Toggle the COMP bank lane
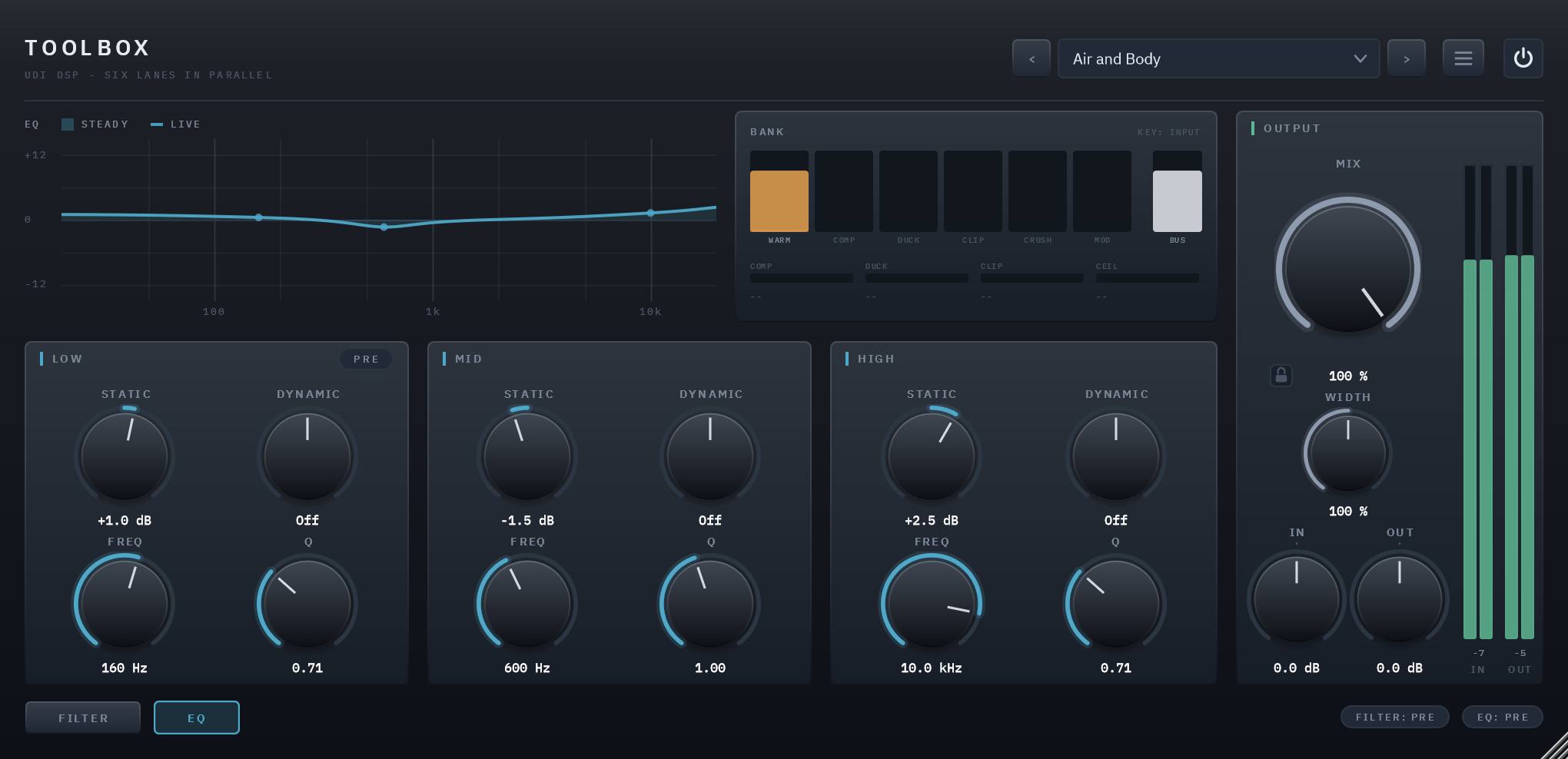The image size is (1568, 759). [x=844, y=191]
